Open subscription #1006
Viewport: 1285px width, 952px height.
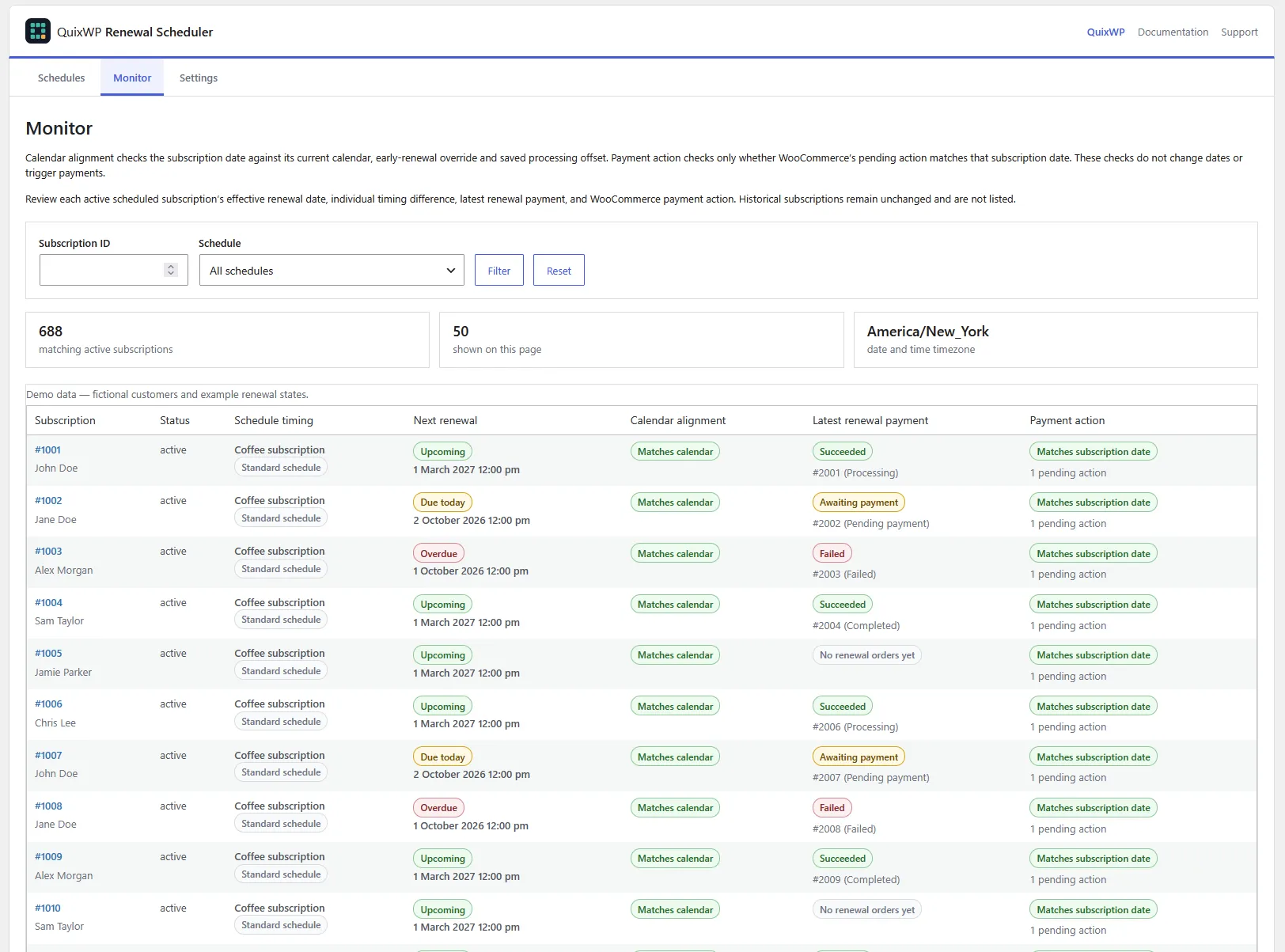pos(48,704)
